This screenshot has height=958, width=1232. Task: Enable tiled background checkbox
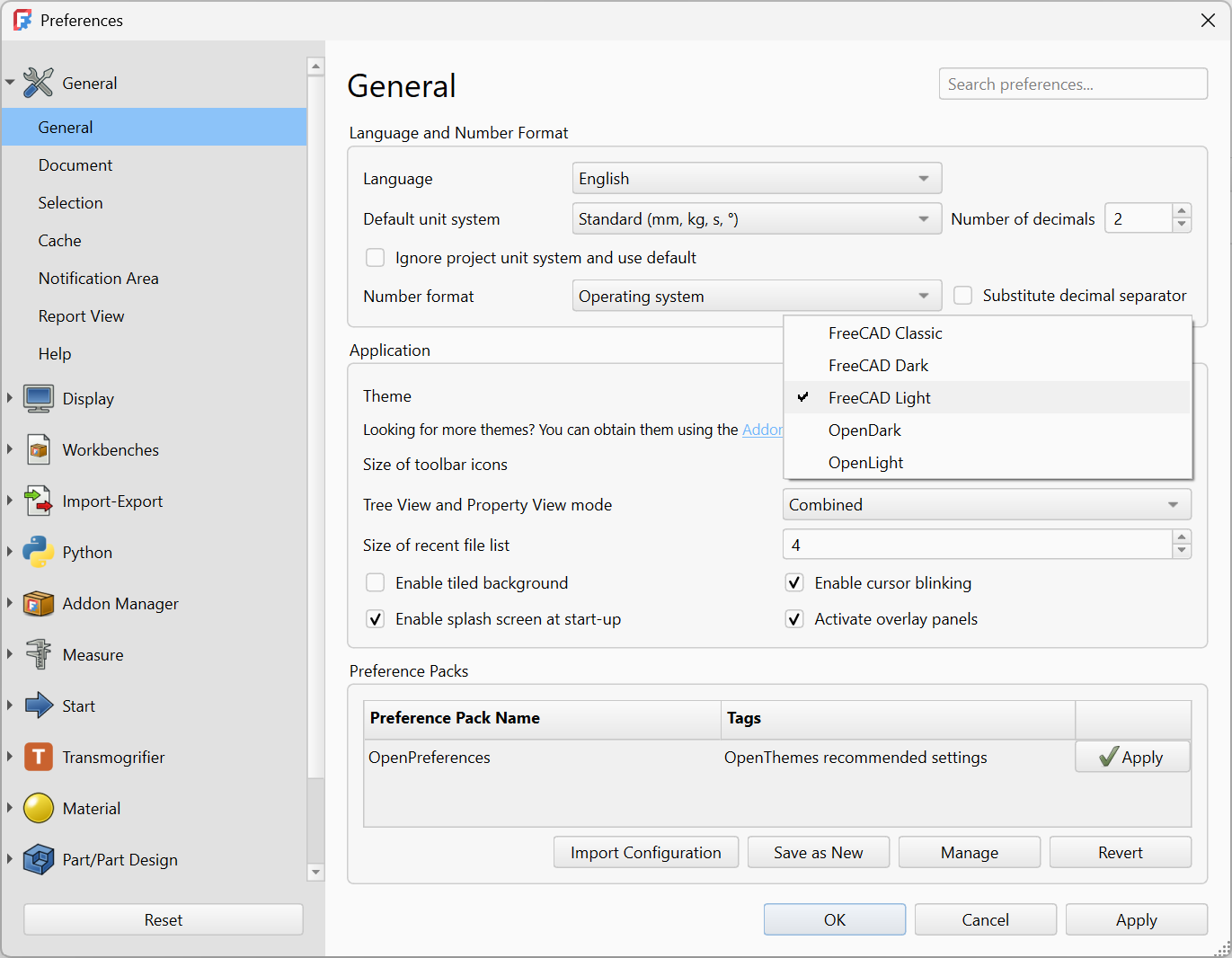[x=376, y=583]
